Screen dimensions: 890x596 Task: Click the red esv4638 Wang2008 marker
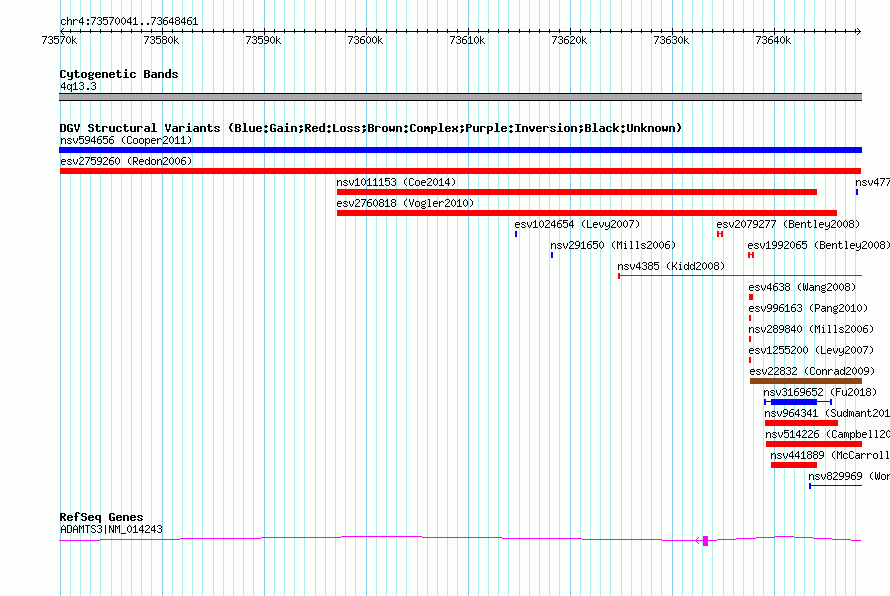click(751, 297)
